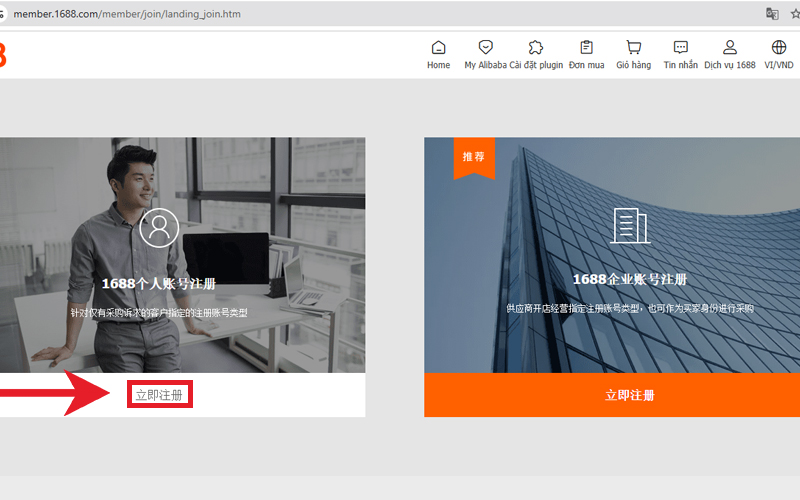Open the Home icon in the navigation
800x500 pixels.
(x=438, y=48)
